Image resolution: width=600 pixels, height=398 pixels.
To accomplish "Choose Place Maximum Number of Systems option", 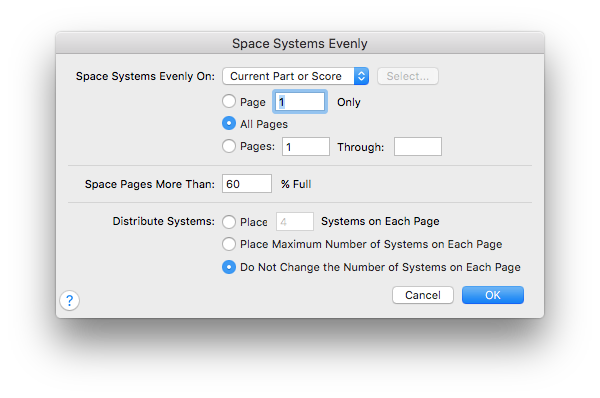I will (229, 244).
